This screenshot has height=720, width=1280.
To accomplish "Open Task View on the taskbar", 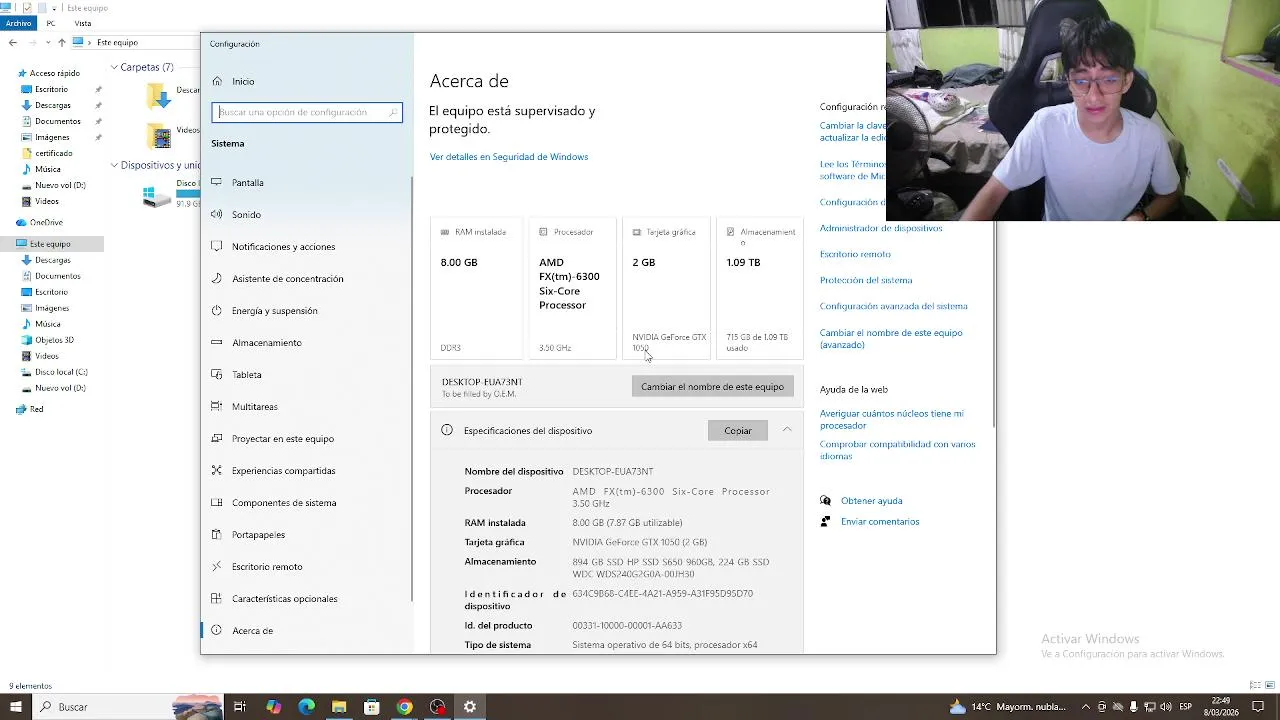I will (x=240, y=707).
